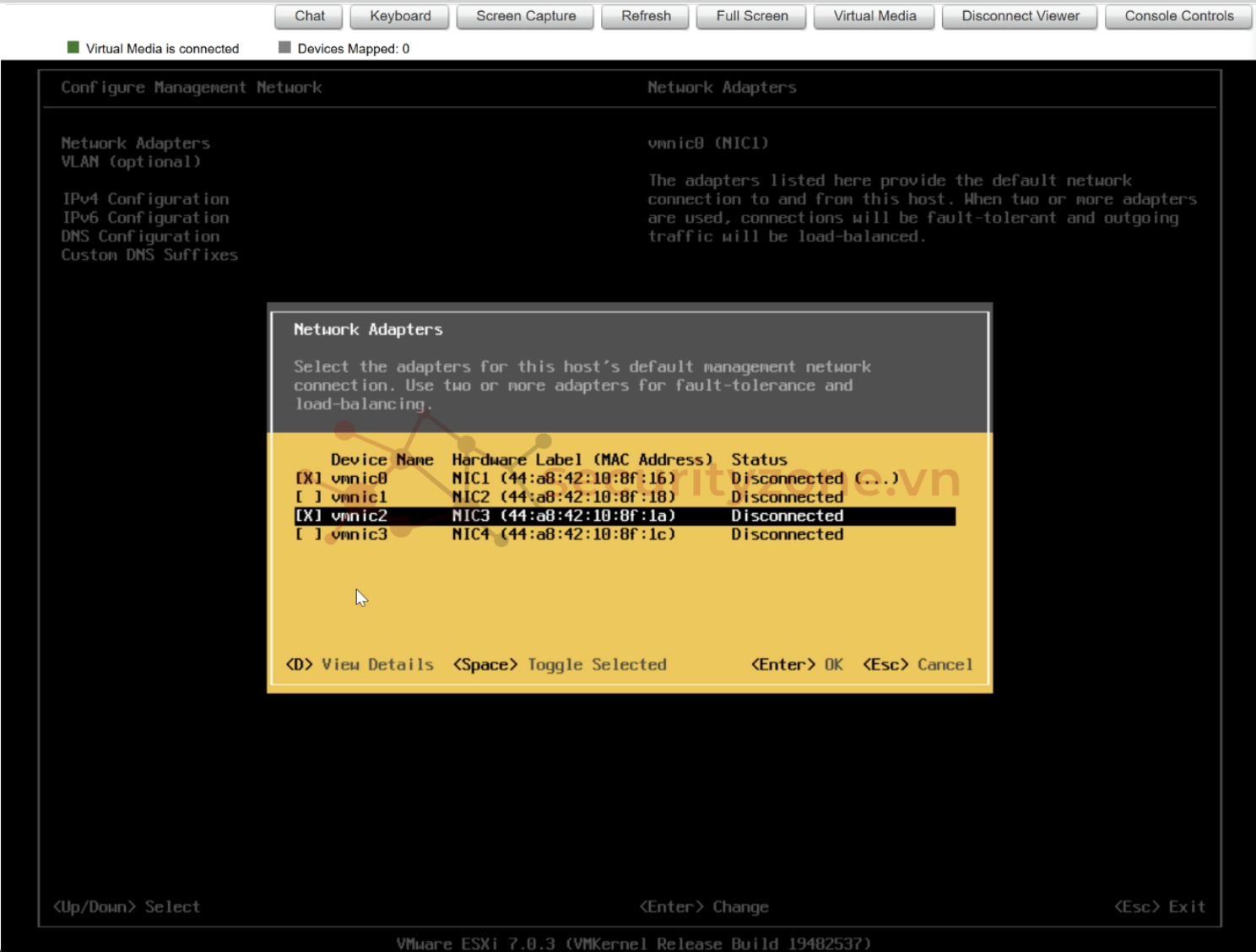Open the Chat button in viewer toolbar
The width and height of the screenshot is (1256, 952).
[x=310, y=16]
